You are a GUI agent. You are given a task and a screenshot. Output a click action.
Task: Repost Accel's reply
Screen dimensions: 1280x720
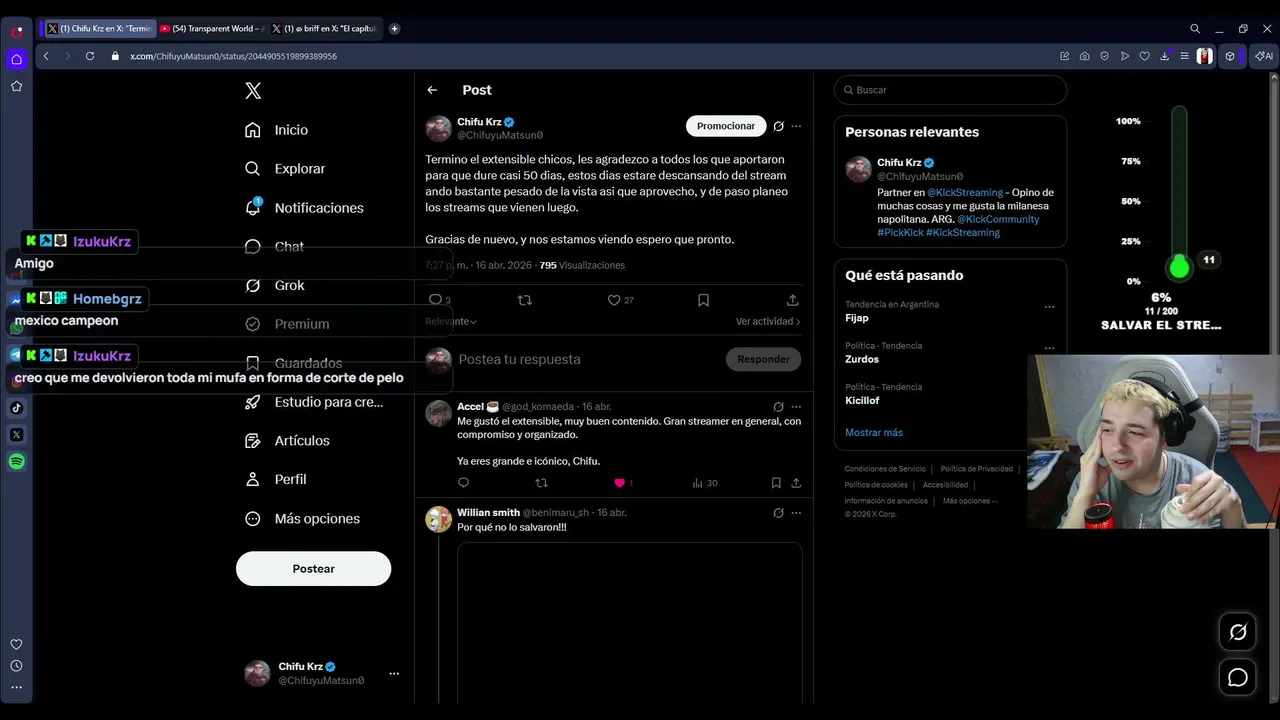(541, 483)
